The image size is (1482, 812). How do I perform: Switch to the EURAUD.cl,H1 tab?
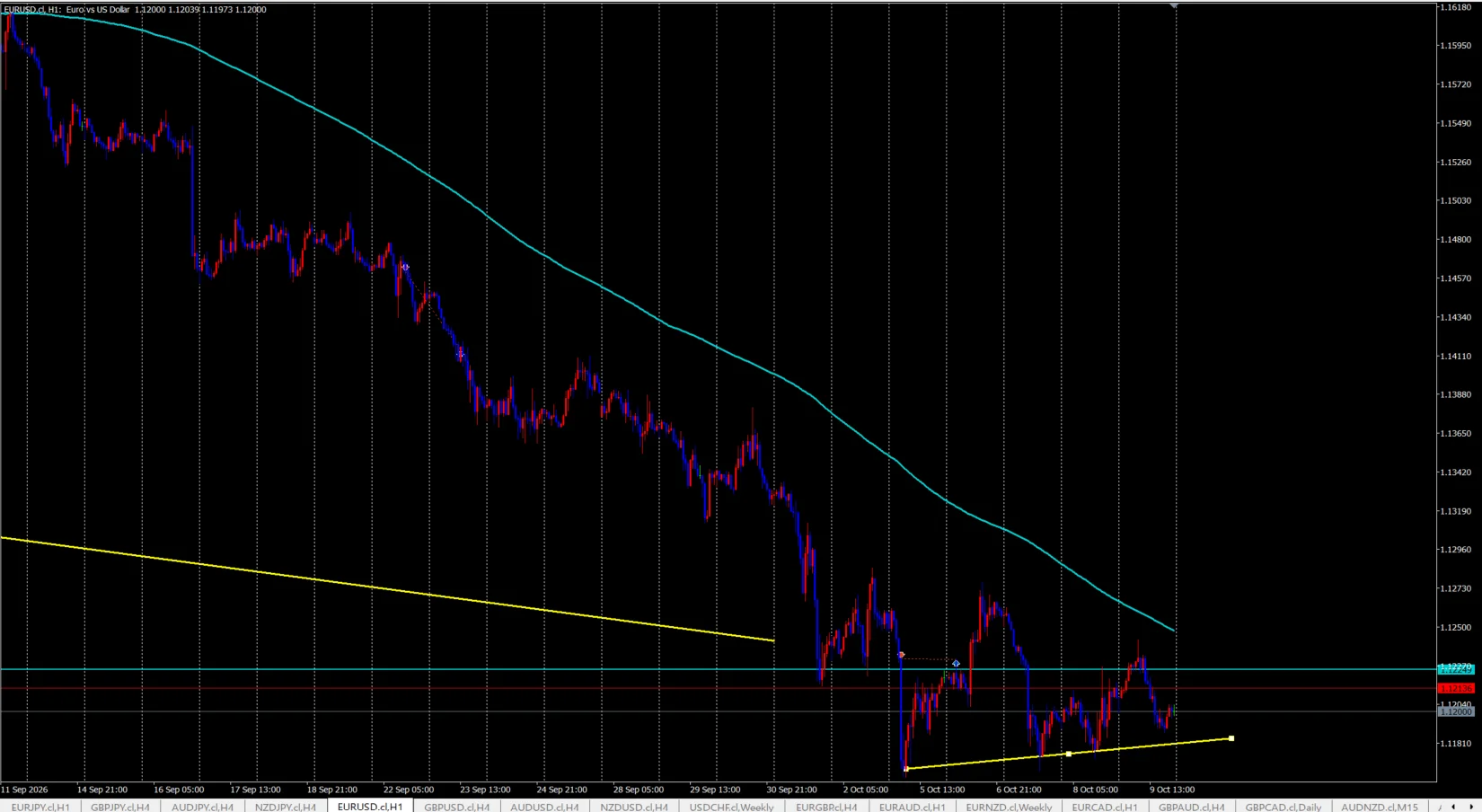click(x=912, y=807)
